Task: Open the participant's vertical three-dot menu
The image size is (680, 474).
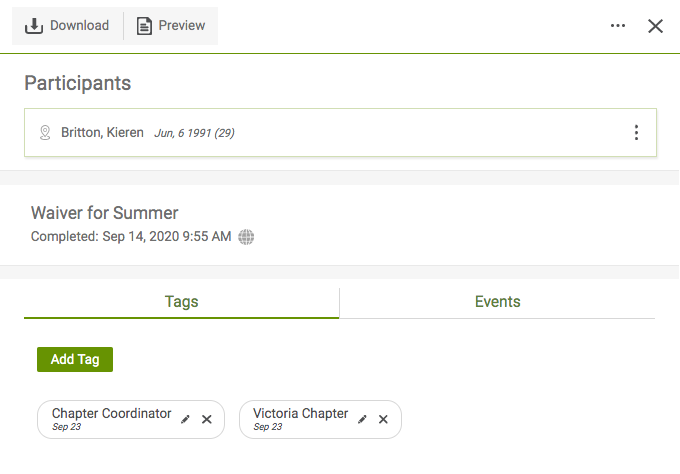Action: click(636, 132)
